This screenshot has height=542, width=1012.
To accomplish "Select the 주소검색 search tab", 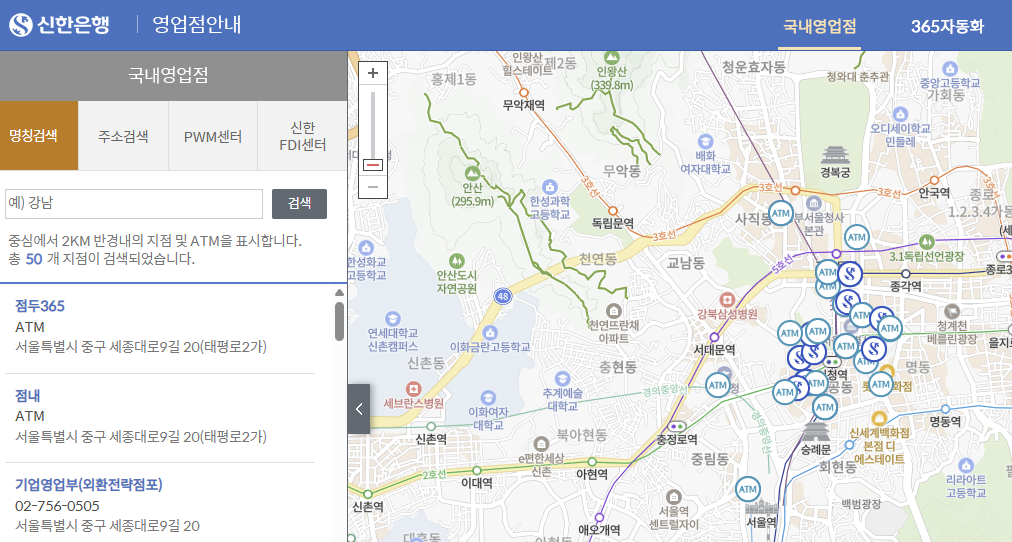I will [x=123, y=136].
